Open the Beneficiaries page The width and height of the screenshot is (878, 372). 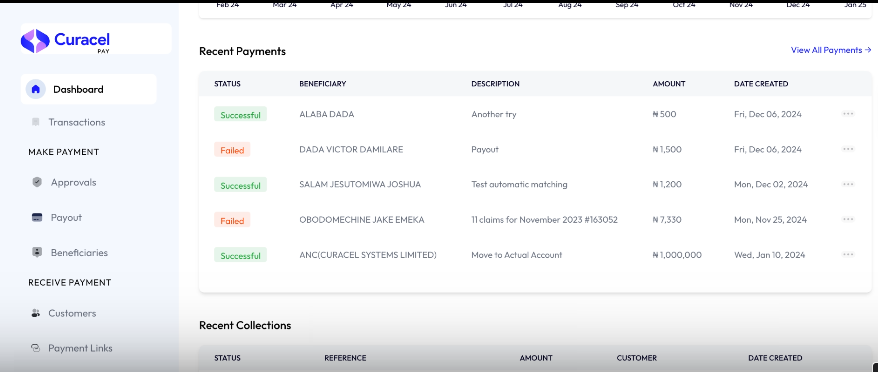coord(79,253)
